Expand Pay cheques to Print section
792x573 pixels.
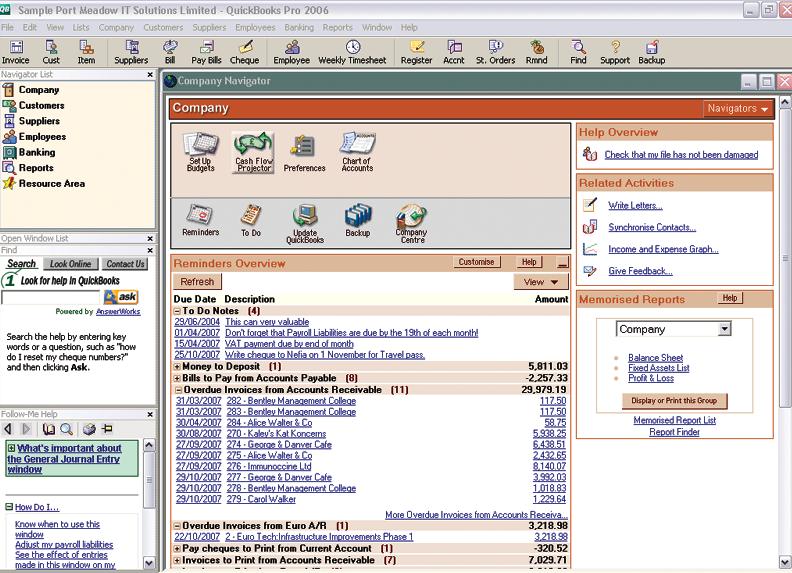[x=177, y=548]
